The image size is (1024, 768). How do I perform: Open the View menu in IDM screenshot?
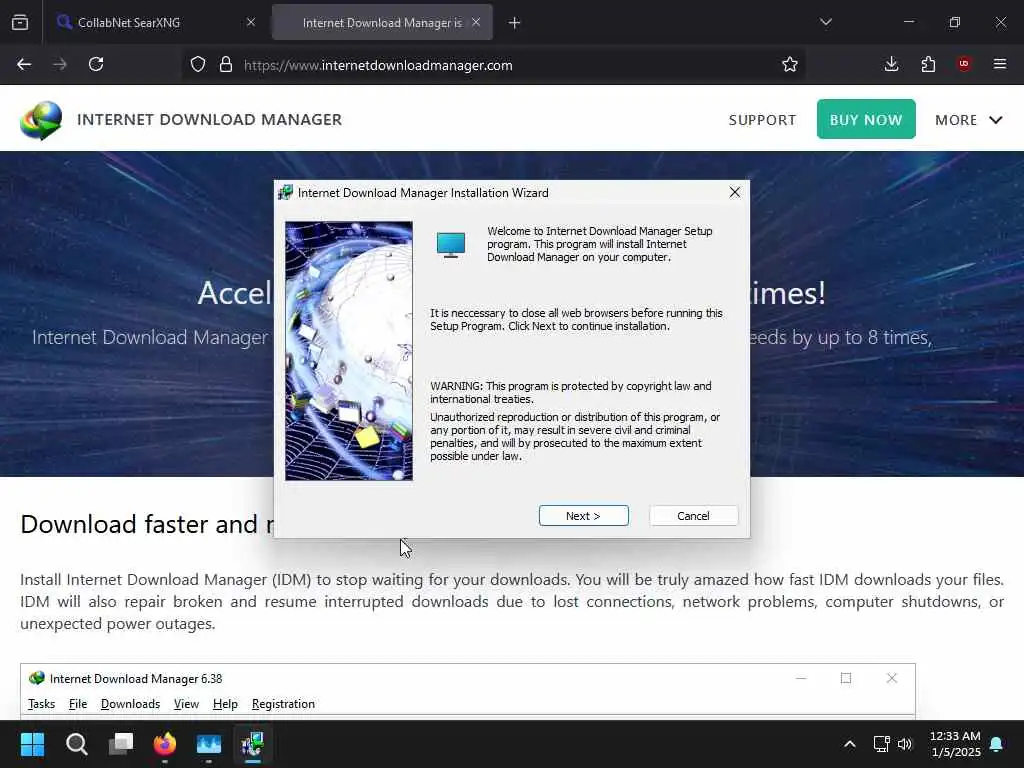click(x=186, y=704)
